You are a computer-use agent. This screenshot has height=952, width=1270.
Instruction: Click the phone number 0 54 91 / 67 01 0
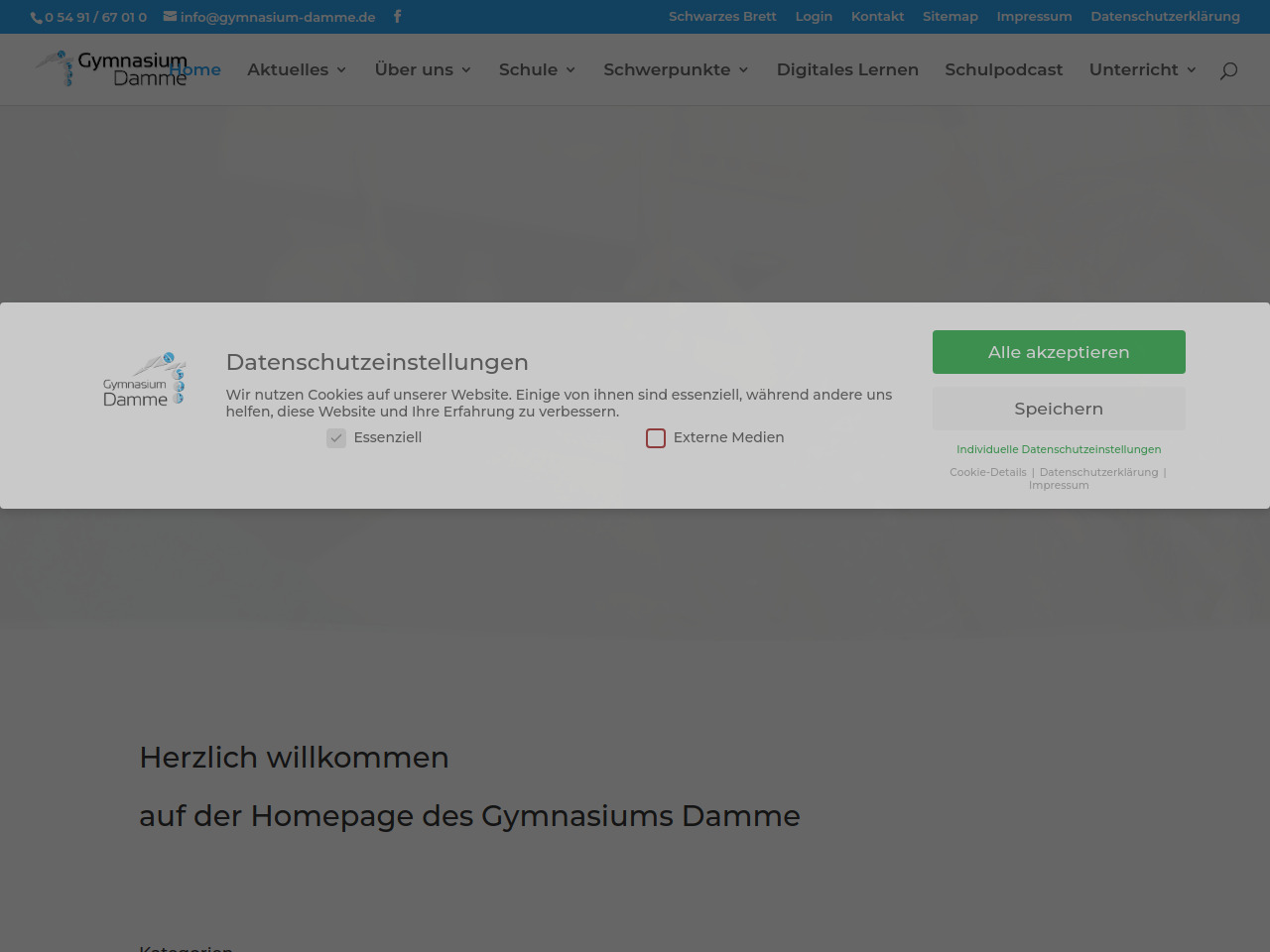(95, 17)
